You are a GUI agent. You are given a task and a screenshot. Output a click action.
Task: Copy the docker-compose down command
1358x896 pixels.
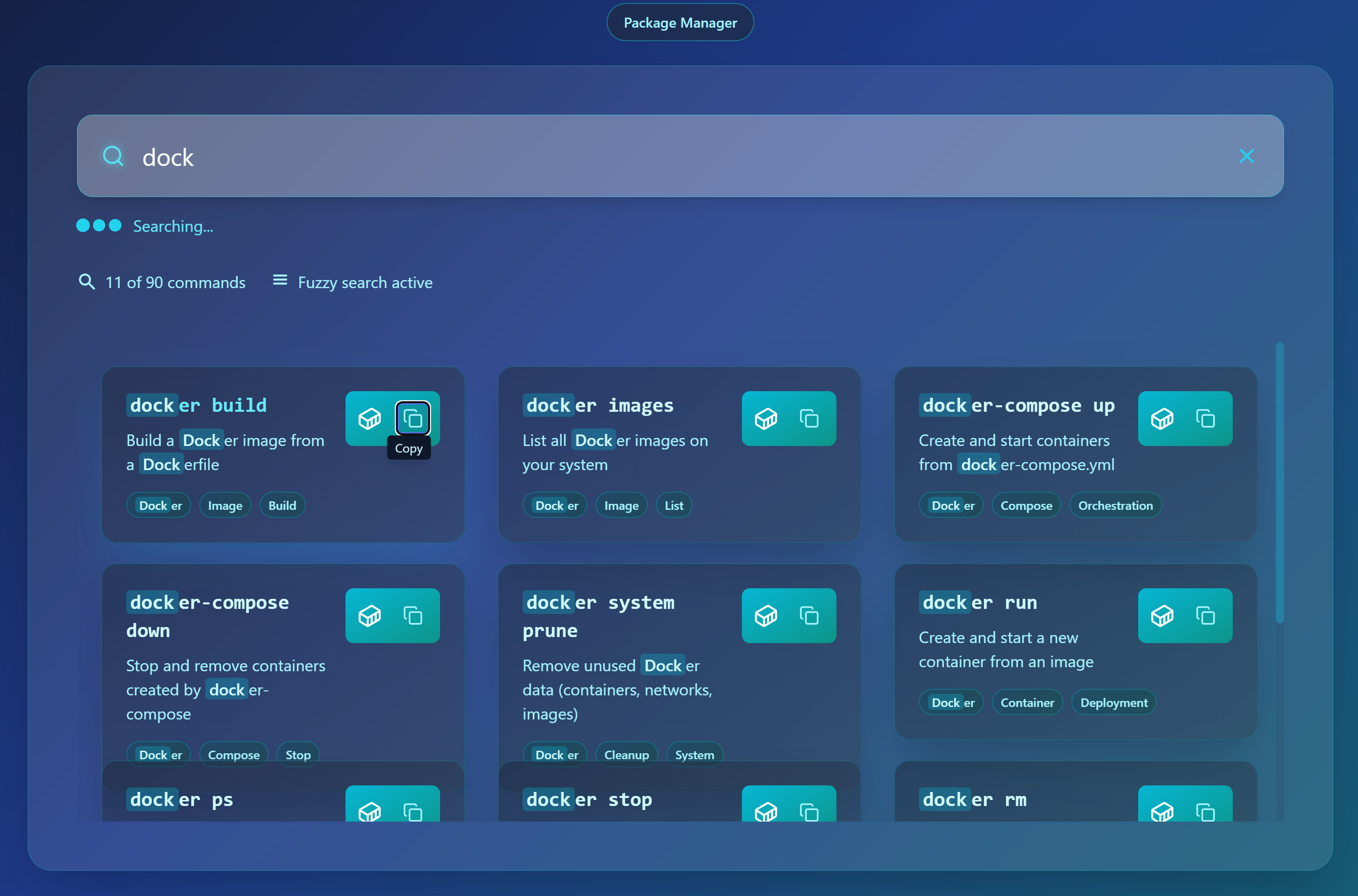point(412,615)
